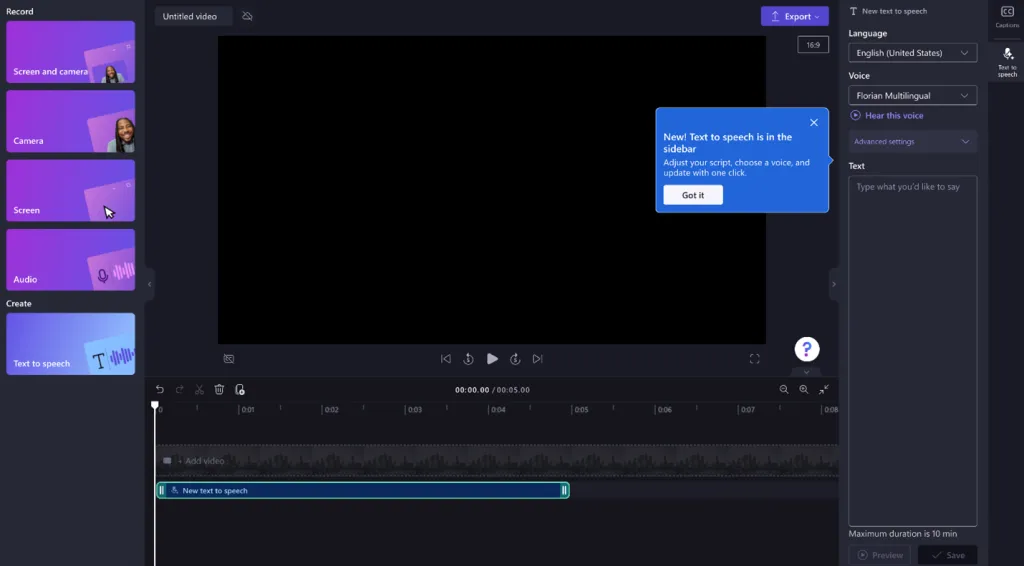Toggle captions under the video preview
The width and height of the screenshot is (1024, 566).
tap(229, 359)
